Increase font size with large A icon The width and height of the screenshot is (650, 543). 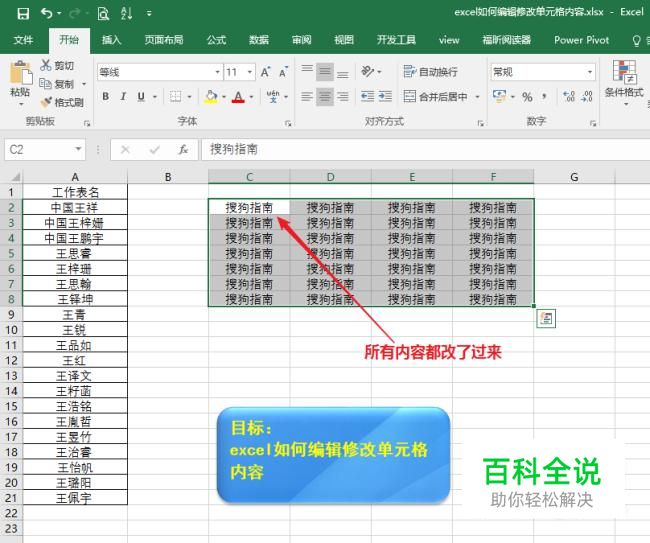click(265, 72)
